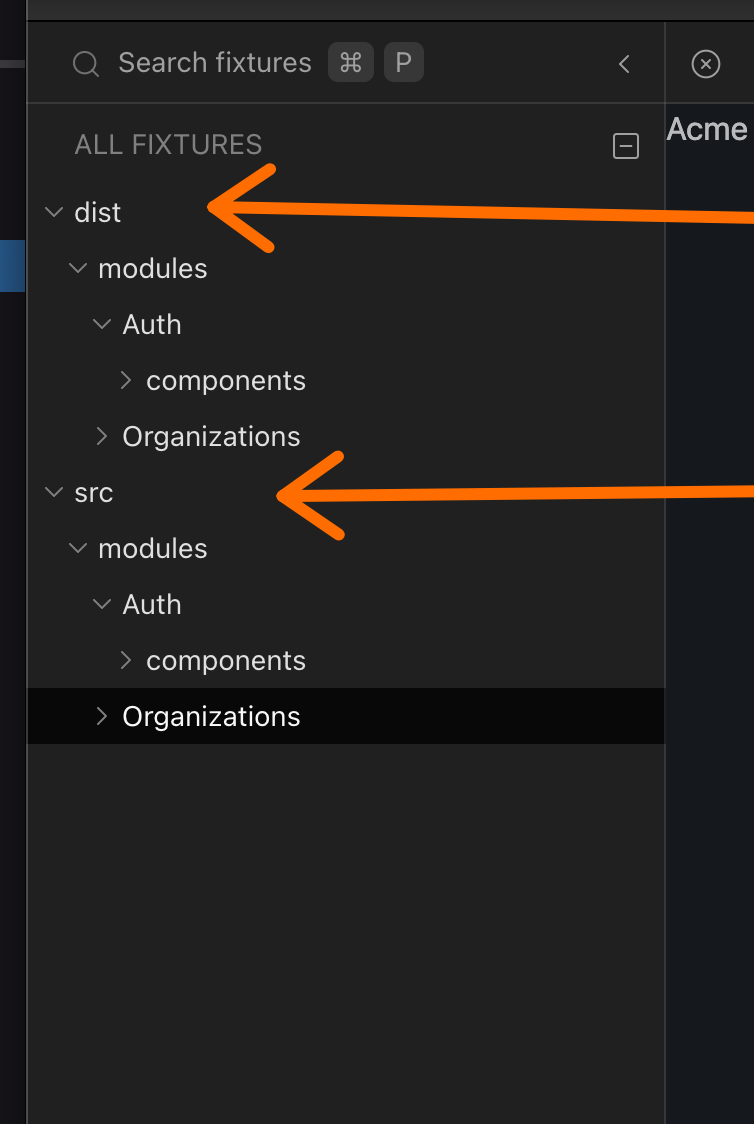The image size is (754, 1124).
Task: Select the src root node
Action: pyautogui.click(x=93, y=492)
